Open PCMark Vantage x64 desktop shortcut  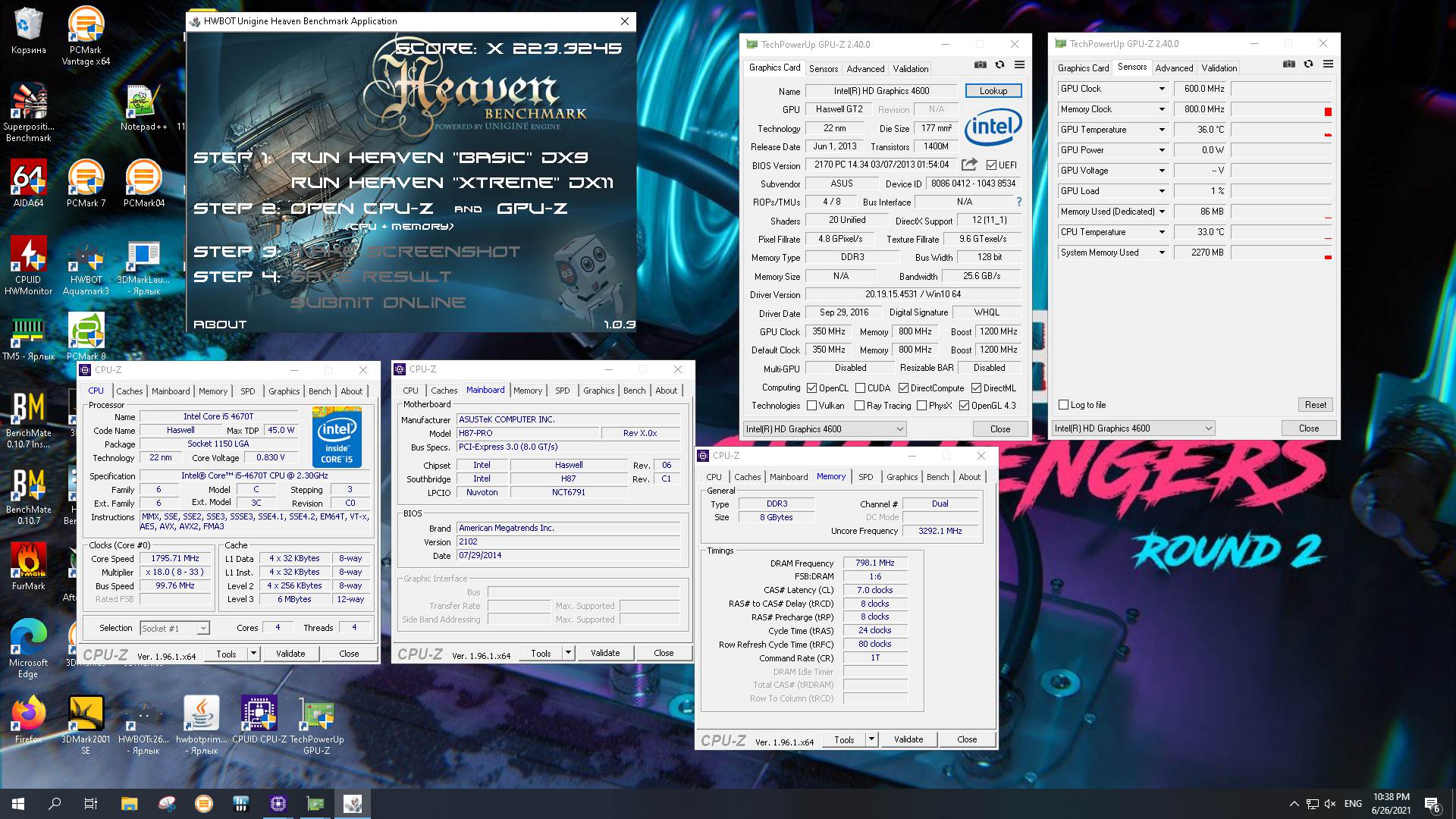pos(86,36)
